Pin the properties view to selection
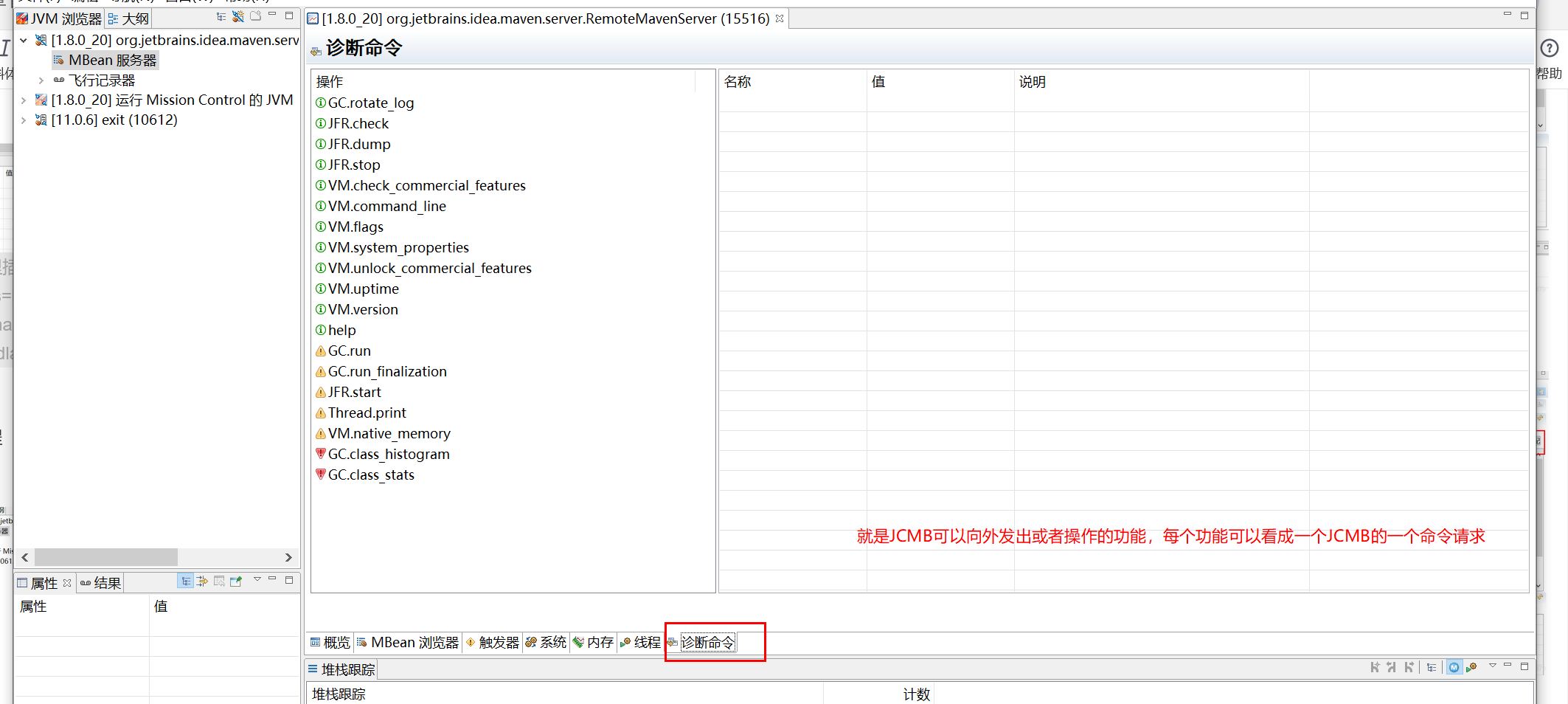Image resolution: width=1568 pixels, height=704 pixels. (236, 582)
